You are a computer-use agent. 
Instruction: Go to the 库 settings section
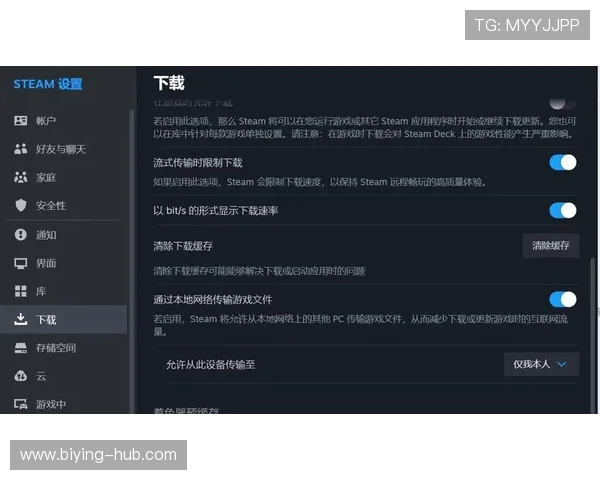[x=64, y=291]
